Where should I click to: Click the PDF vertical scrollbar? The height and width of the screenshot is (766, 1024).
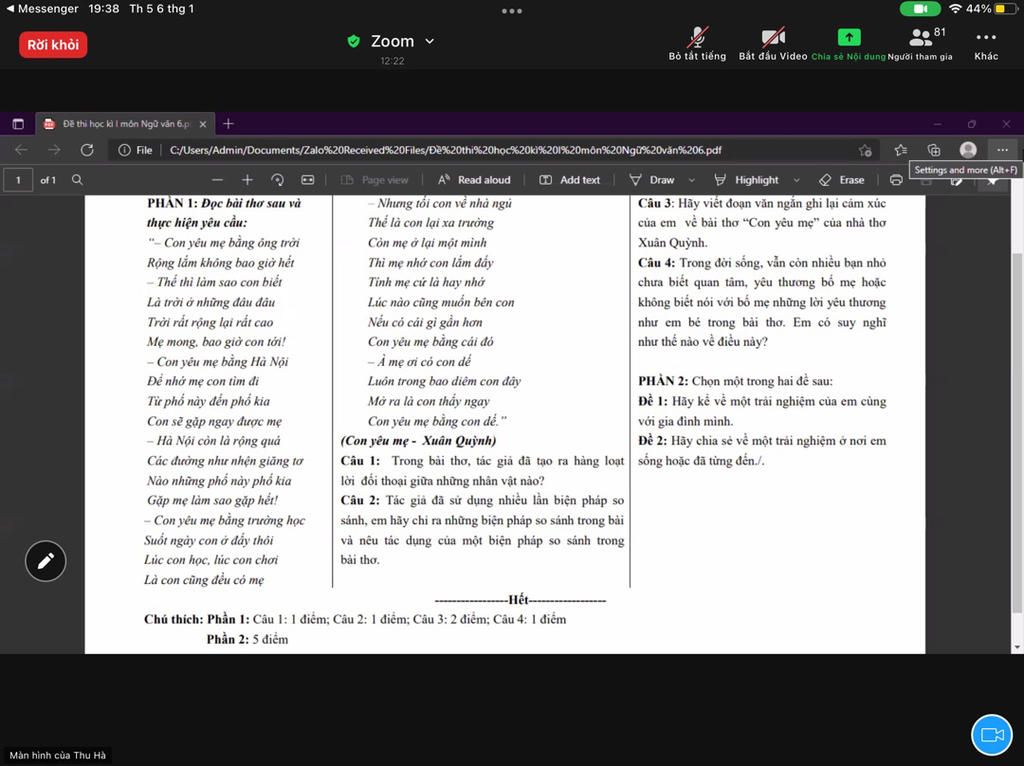pos(1017,431)
